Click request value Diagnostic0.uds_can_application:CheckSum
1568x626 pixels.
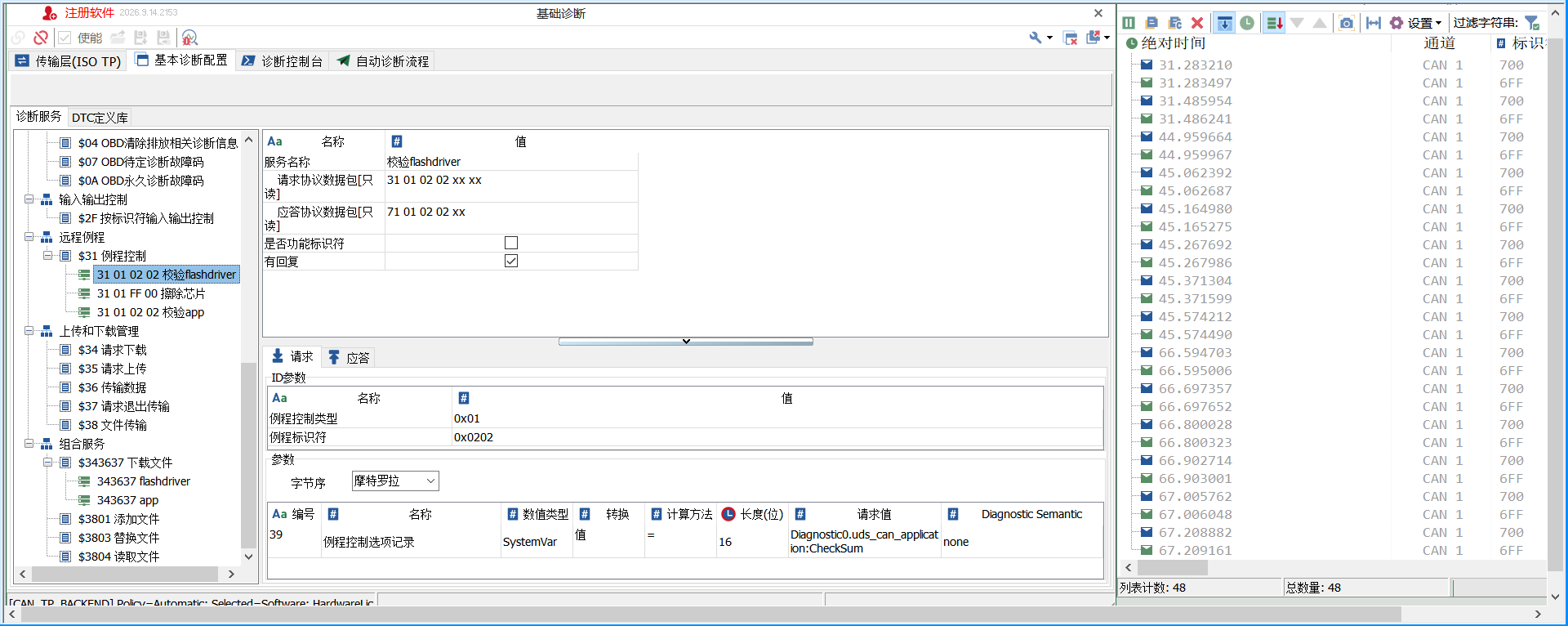pos(864,541)
